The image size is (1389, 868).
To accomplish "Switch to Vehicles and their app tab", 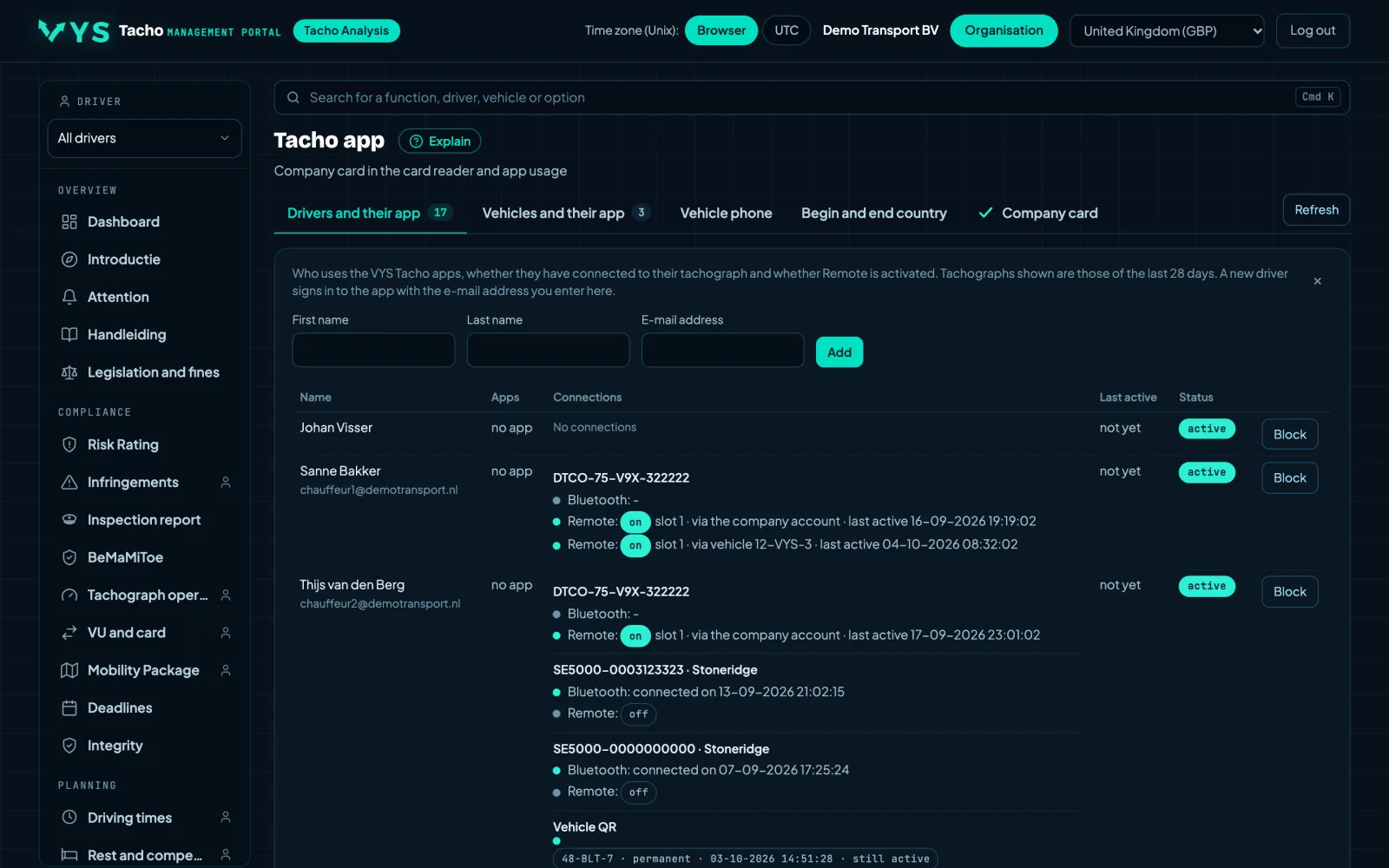I will tap(566, 214).
